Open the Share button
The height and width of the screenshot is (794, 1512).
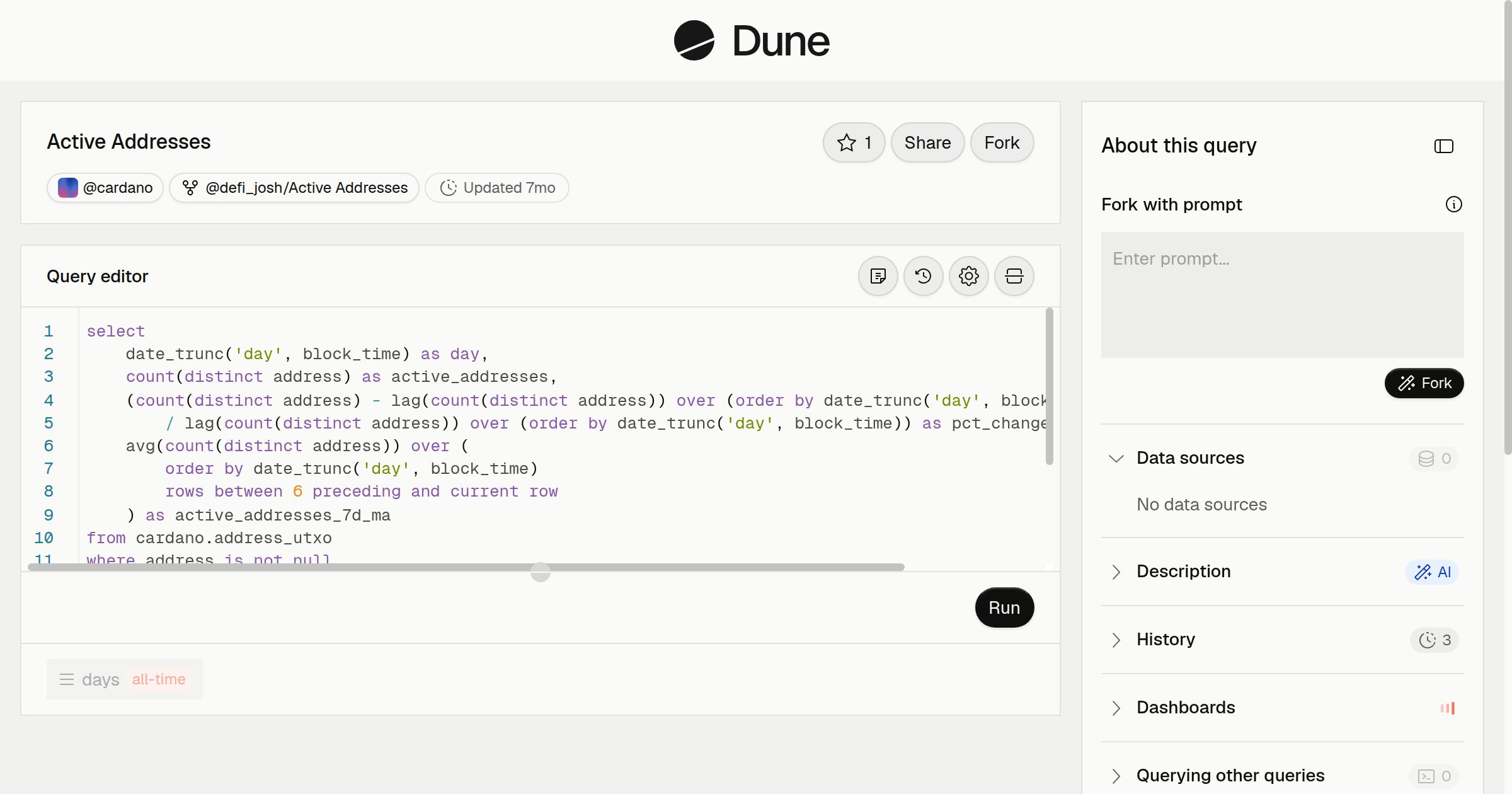[x=927, y=142]
